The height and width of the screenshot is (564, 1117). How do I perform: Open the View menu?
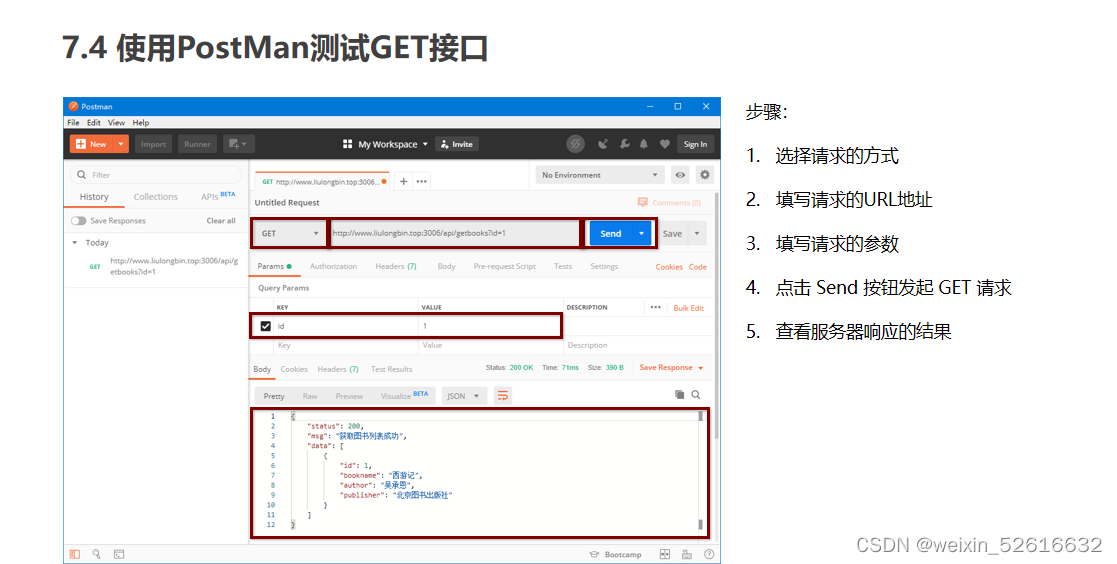pos(116,122)
